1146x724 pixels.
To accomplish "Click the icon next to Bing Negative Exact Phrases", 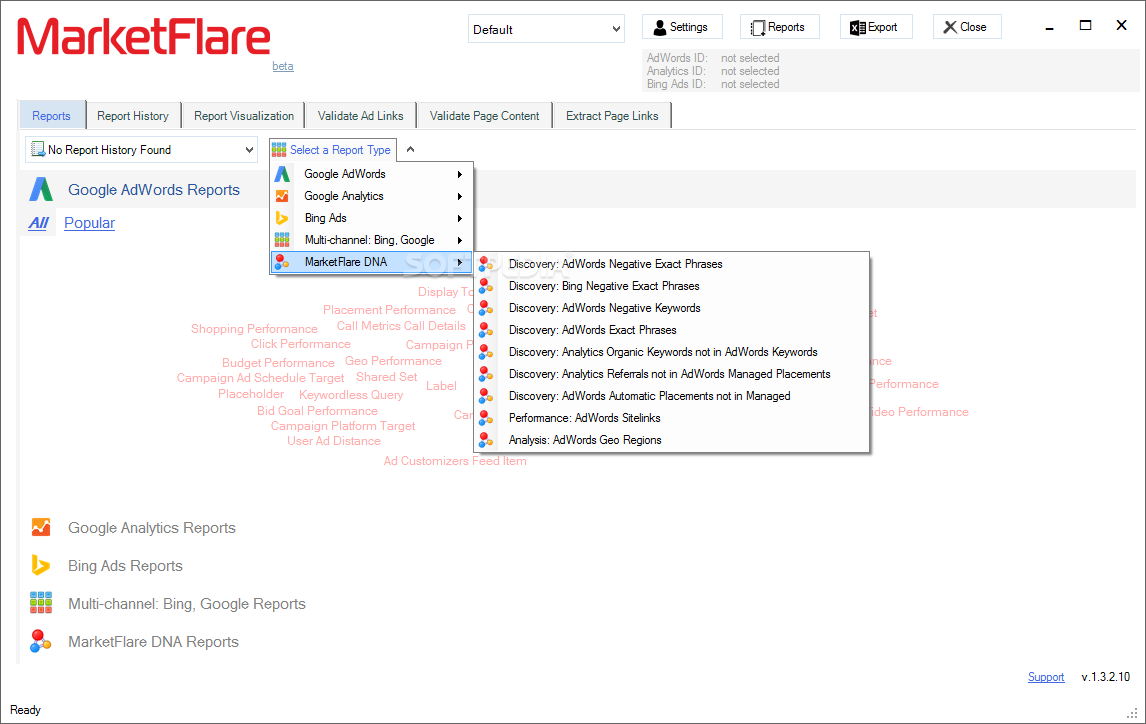I will [x=486, y=286].
